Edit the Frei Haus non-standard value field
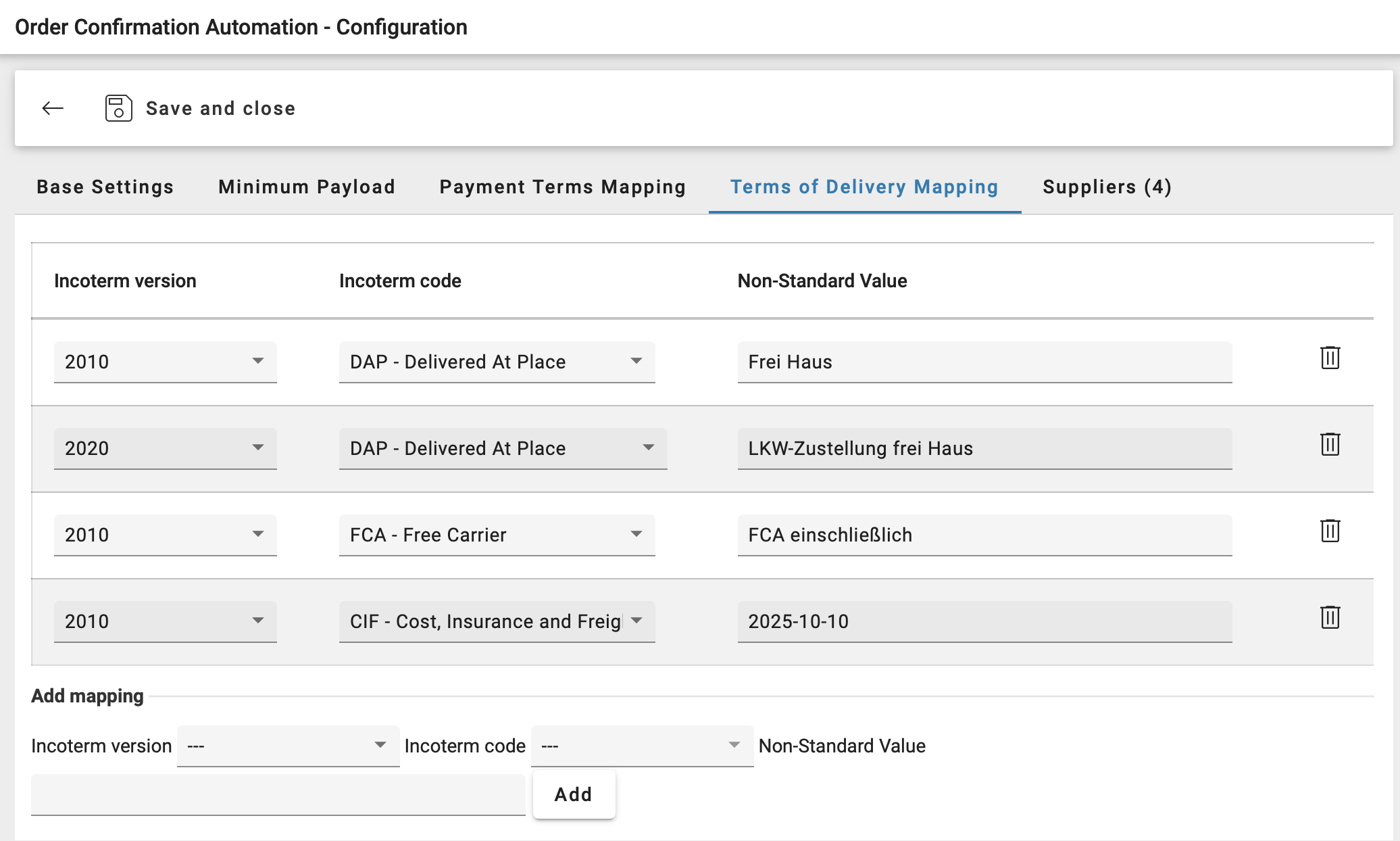 point(984,362)
